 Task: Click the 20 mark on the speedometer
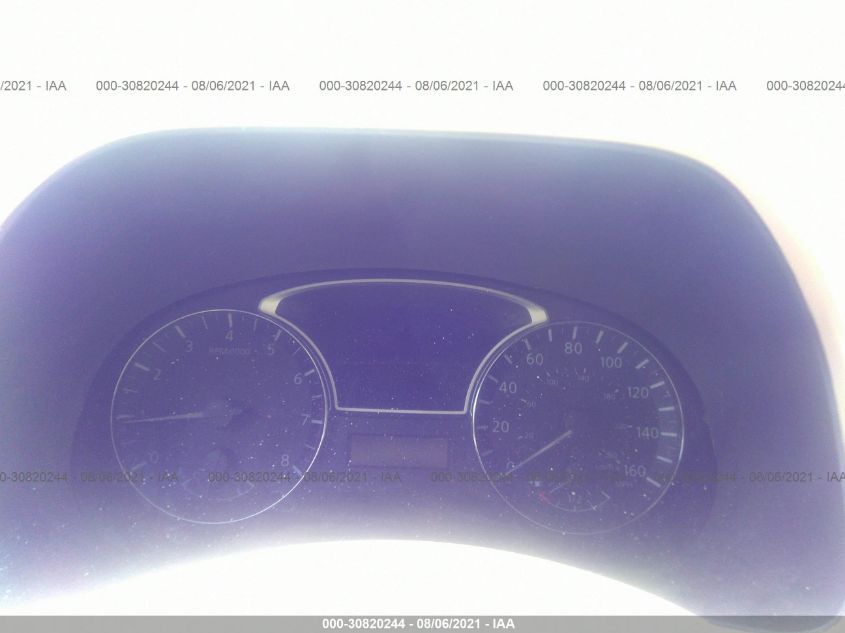pos(501,427)
